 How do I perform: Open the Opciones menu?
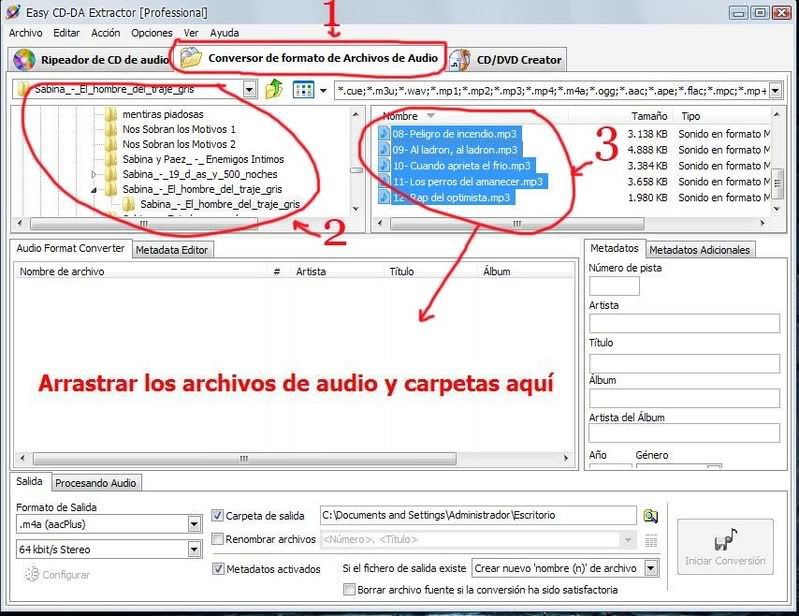(x=152, y=33)
